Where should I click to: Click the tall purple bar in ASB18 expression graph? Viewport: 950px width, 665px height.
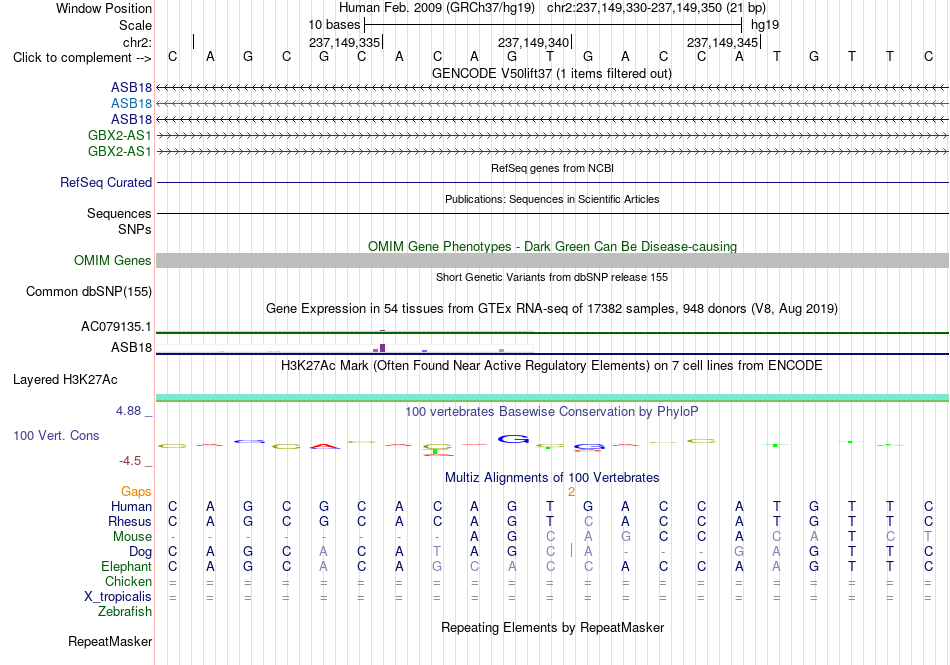click(382, 348)
